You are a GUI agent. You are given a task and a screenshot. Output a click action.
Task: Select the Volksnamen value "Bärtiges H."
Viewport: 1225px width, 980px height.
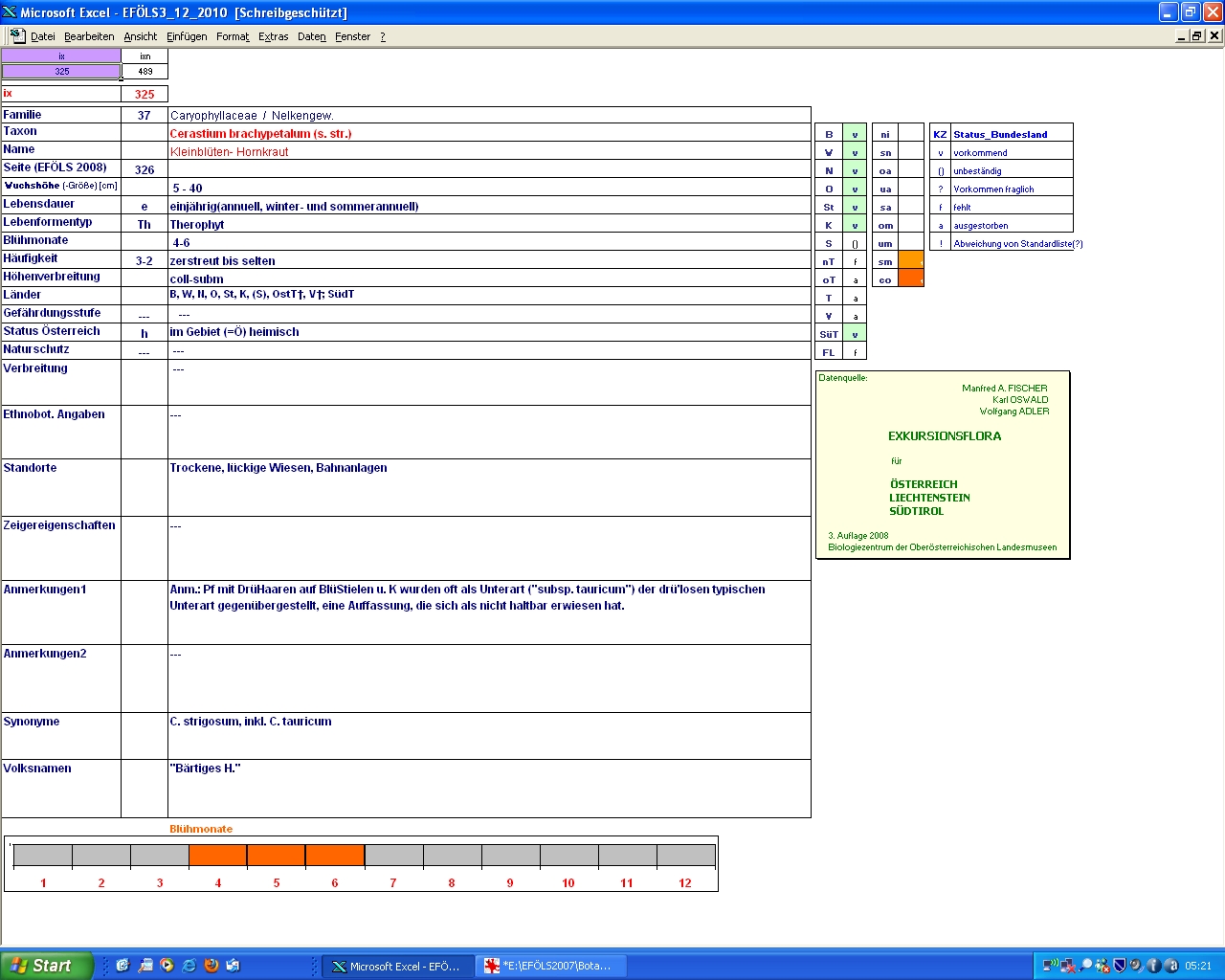[x=489, y=788]
